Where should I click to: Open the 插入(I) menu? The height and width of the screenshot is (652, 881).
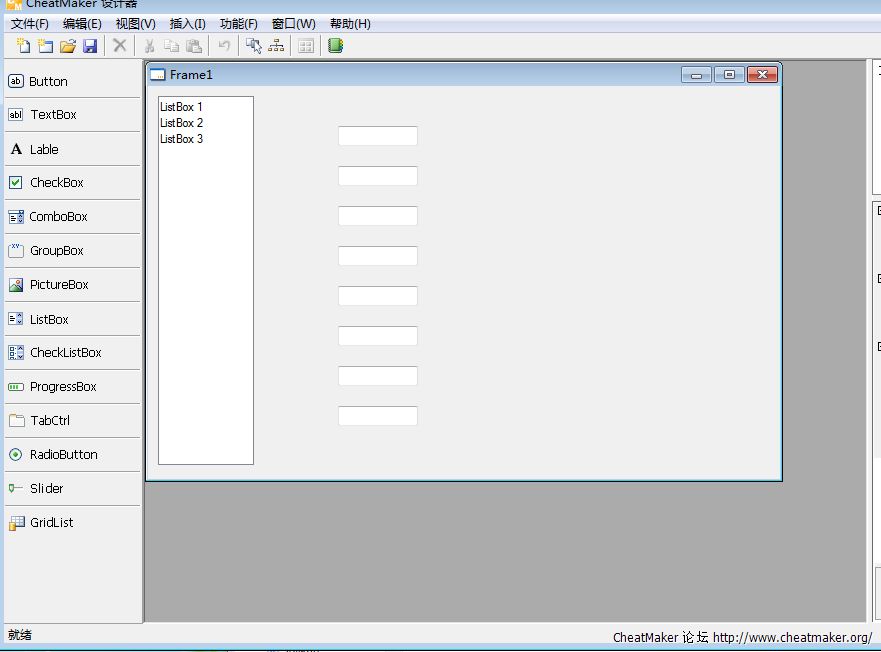pos(188,24)
